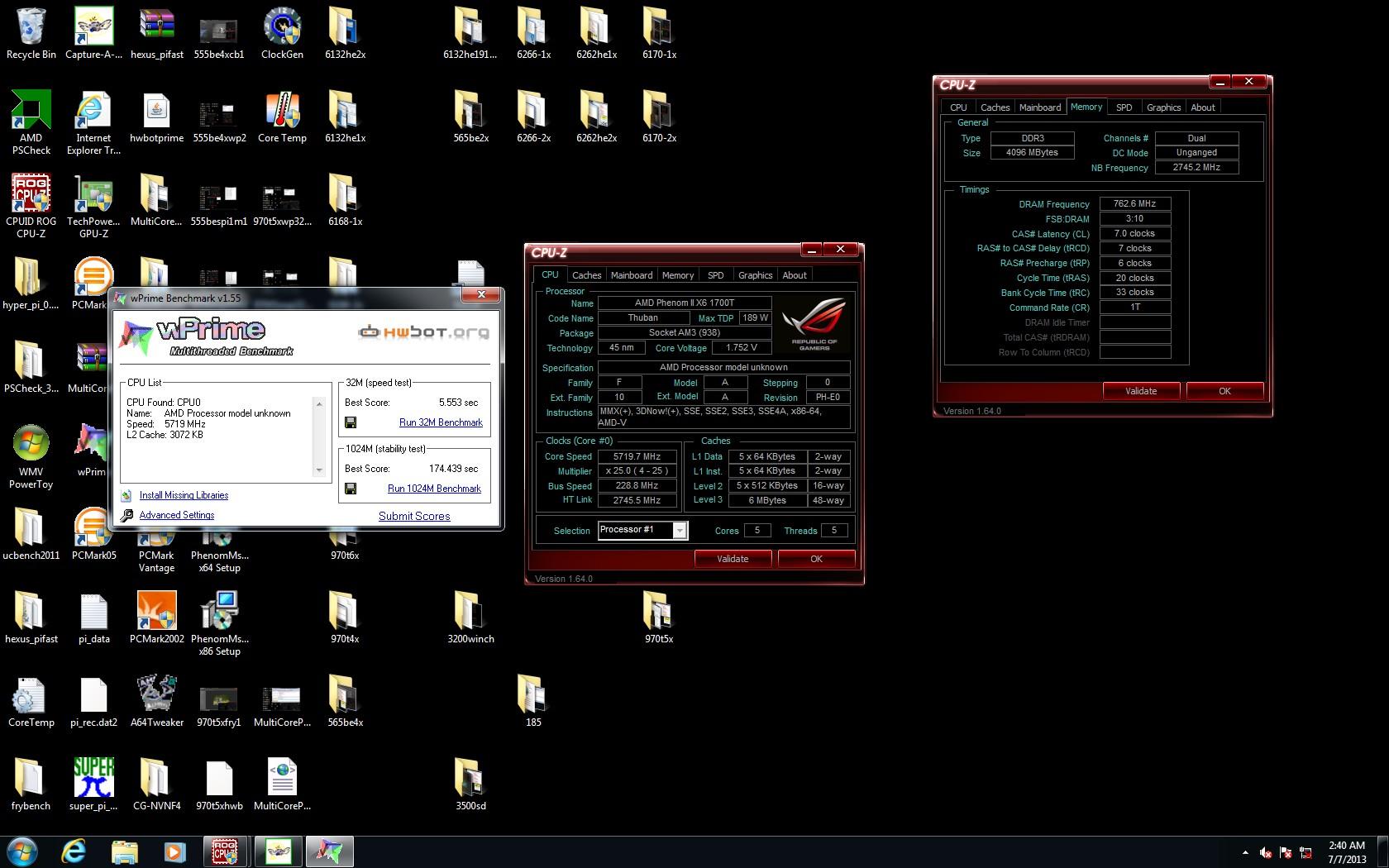
Task: Switch to wPrime taskbar button
Action: (329, 851)
